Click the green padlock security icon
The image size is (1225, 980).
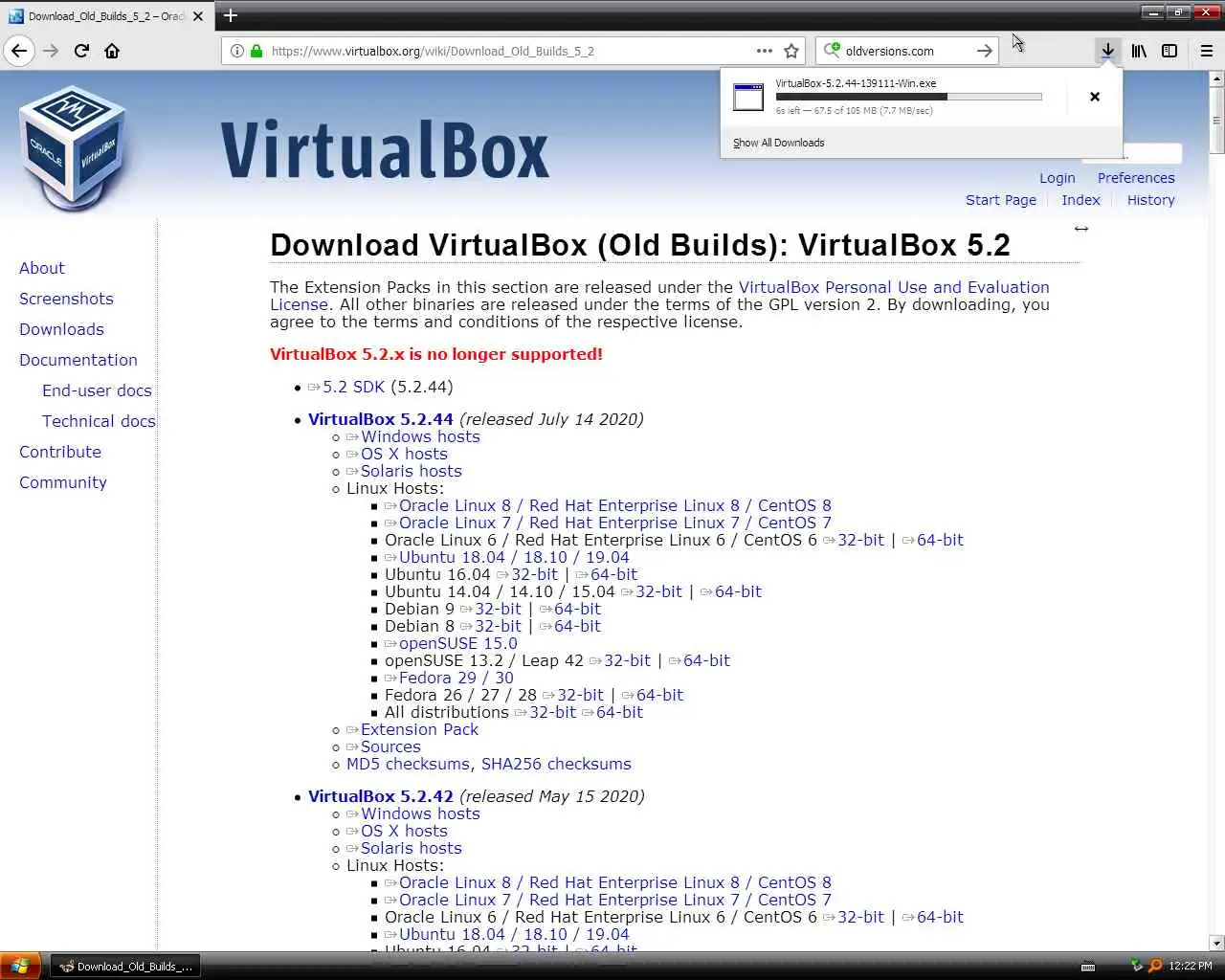(256, 51)
